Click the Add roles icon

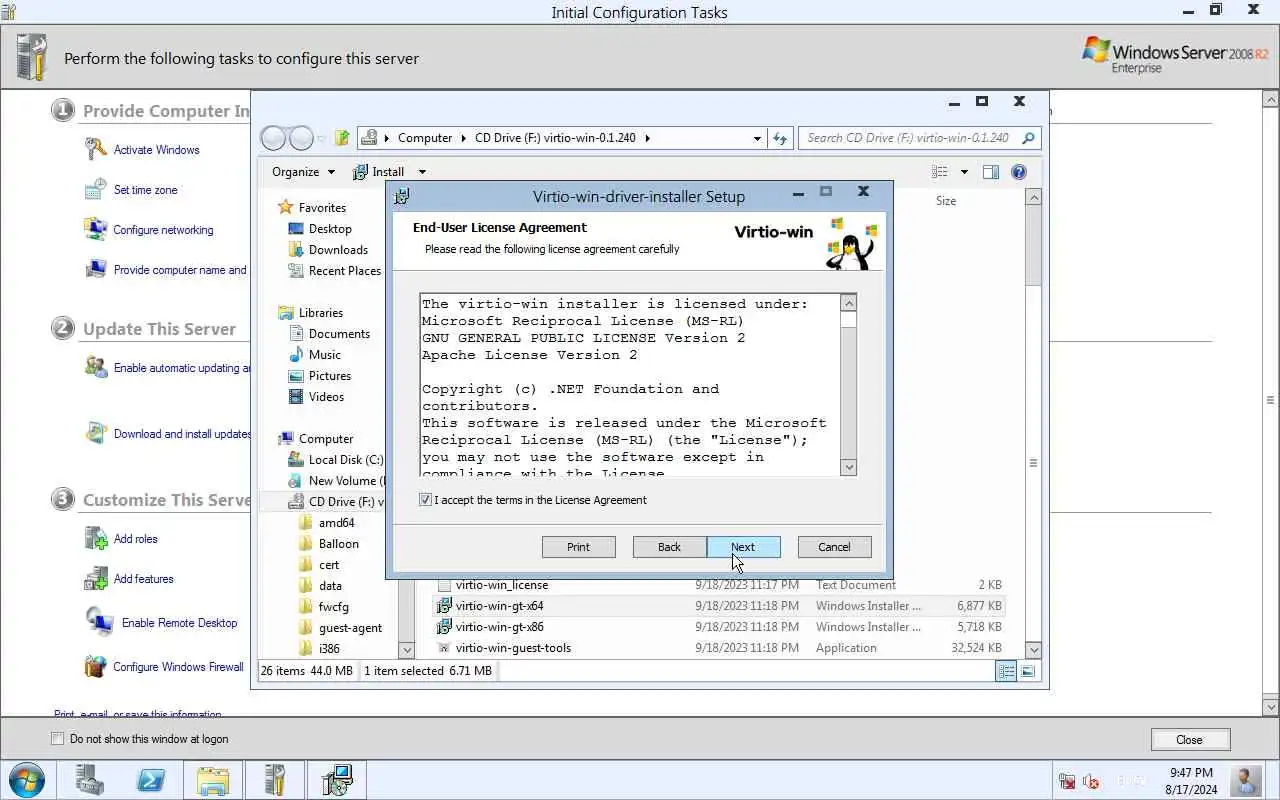click(96, 538)
